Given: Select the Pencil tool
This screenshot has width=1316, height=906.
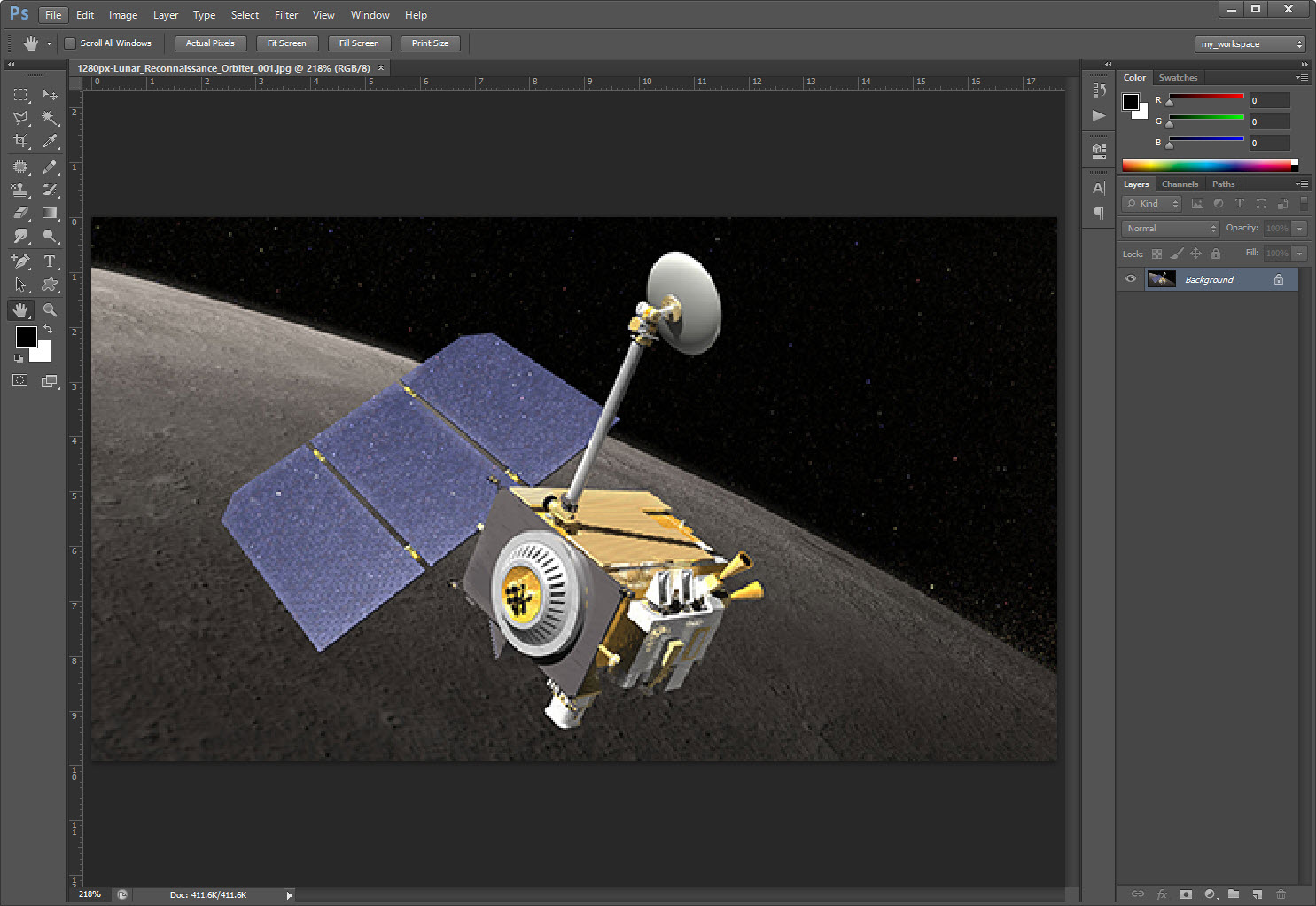Looking at the screenshot, I should [x=50, y=167].
